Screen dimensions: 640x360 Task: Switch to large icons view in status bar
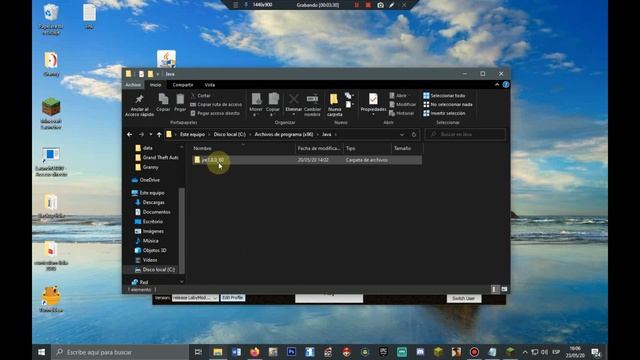point(504,289)
